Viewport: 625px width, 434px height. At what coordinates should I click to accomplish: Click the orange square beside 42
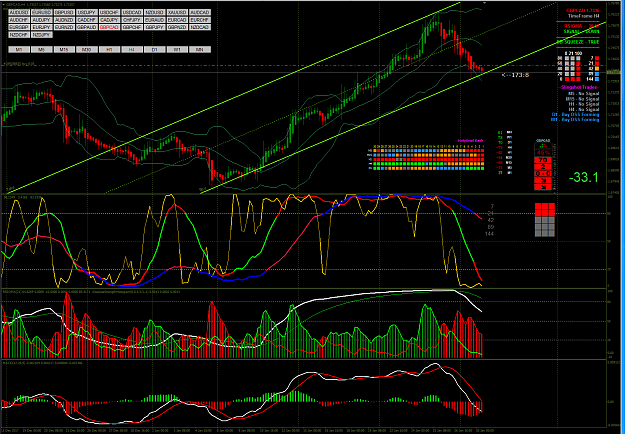point(597,69)
